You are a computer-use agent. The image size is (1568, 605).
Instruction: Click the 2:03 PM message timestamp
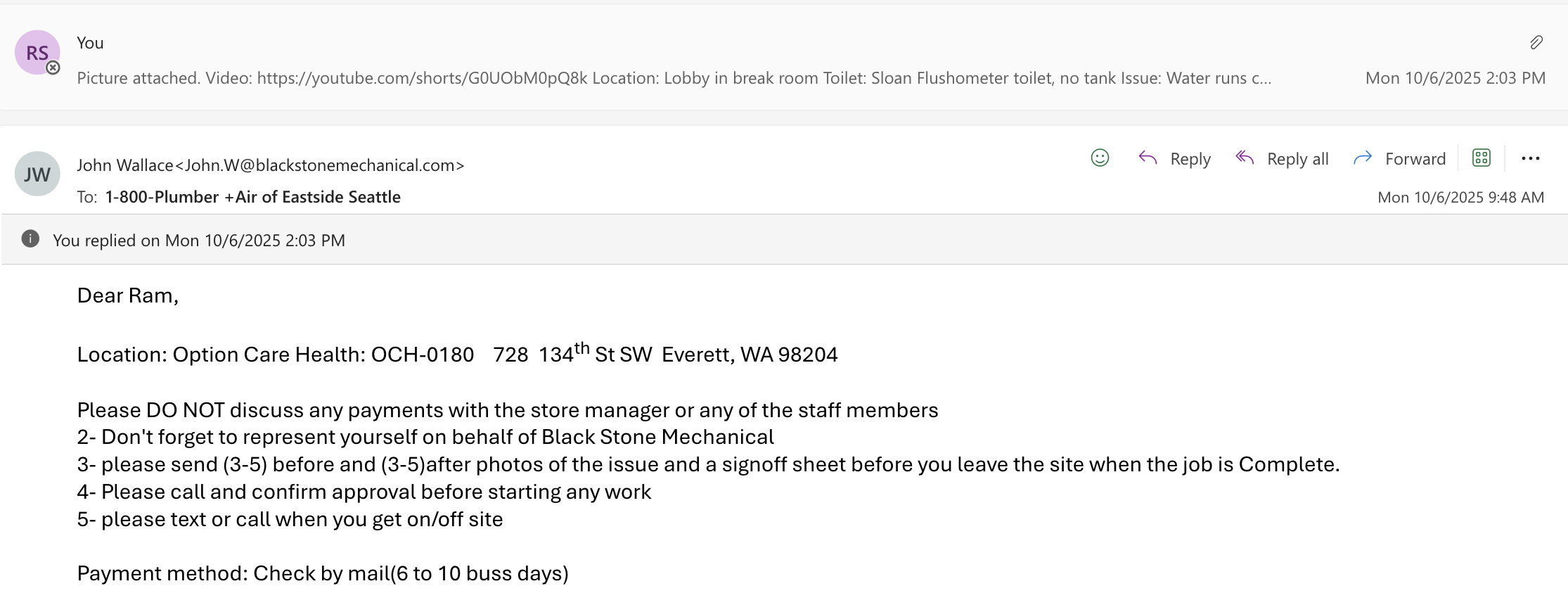tap(1455, 78)
